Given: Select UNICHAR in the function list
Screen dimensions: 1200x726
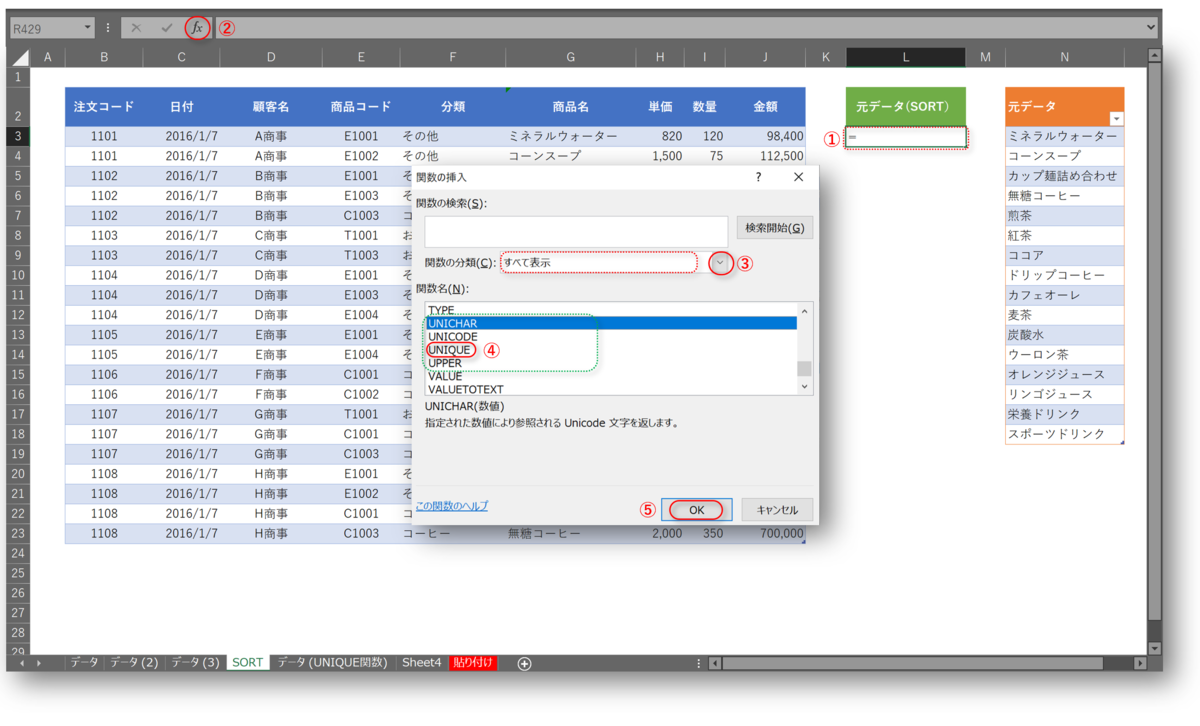Looking at the screenshot, I should coord(611,324).
